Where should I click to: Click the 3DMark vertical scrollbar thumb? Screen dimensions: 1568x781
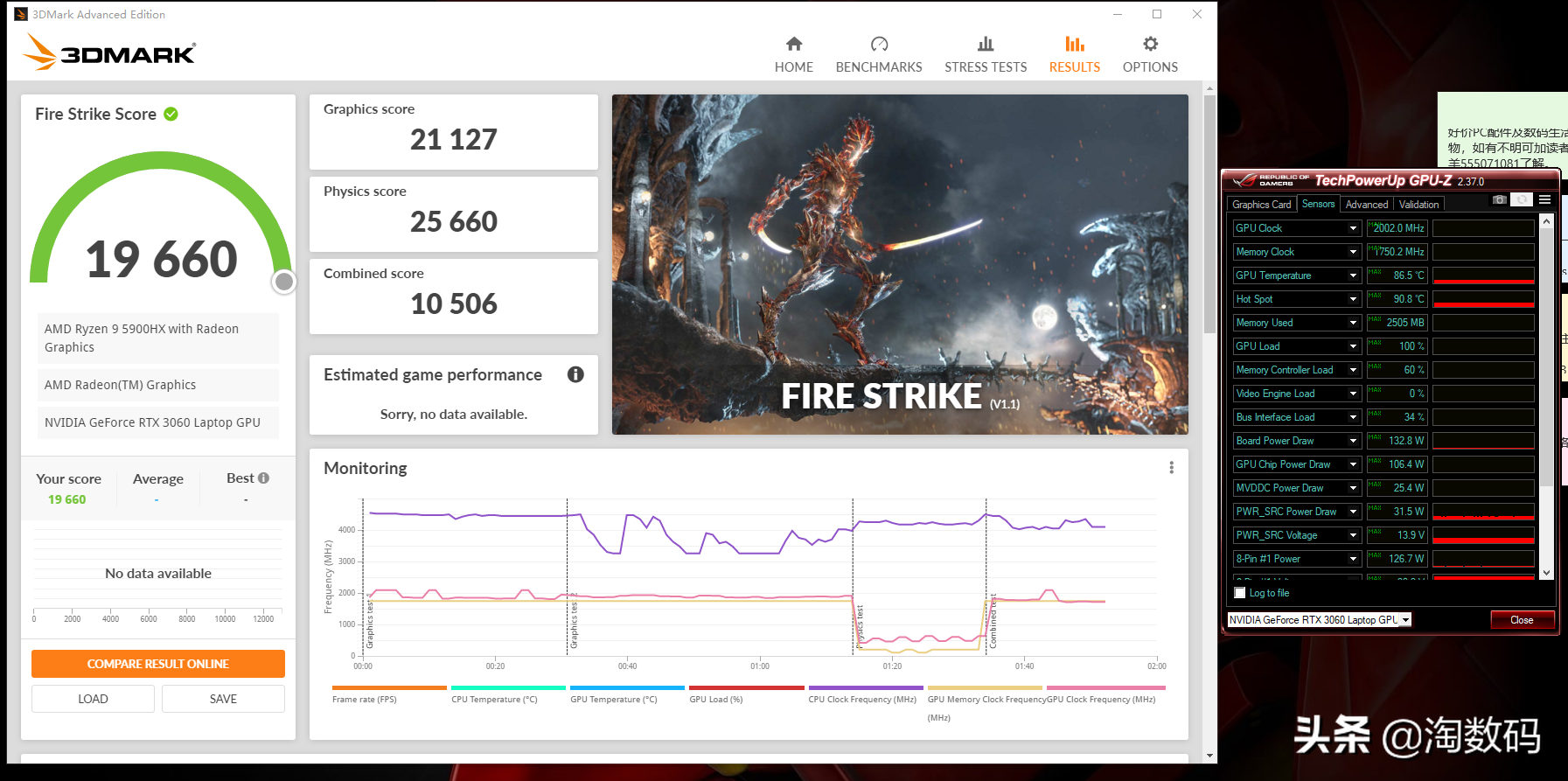[1209, 214]
